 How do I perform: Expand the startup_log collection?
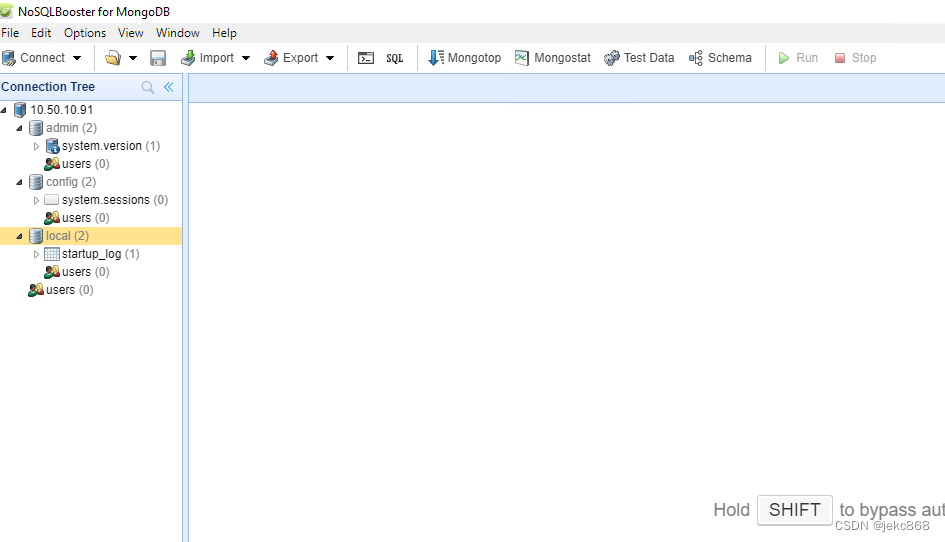(36, 254)
